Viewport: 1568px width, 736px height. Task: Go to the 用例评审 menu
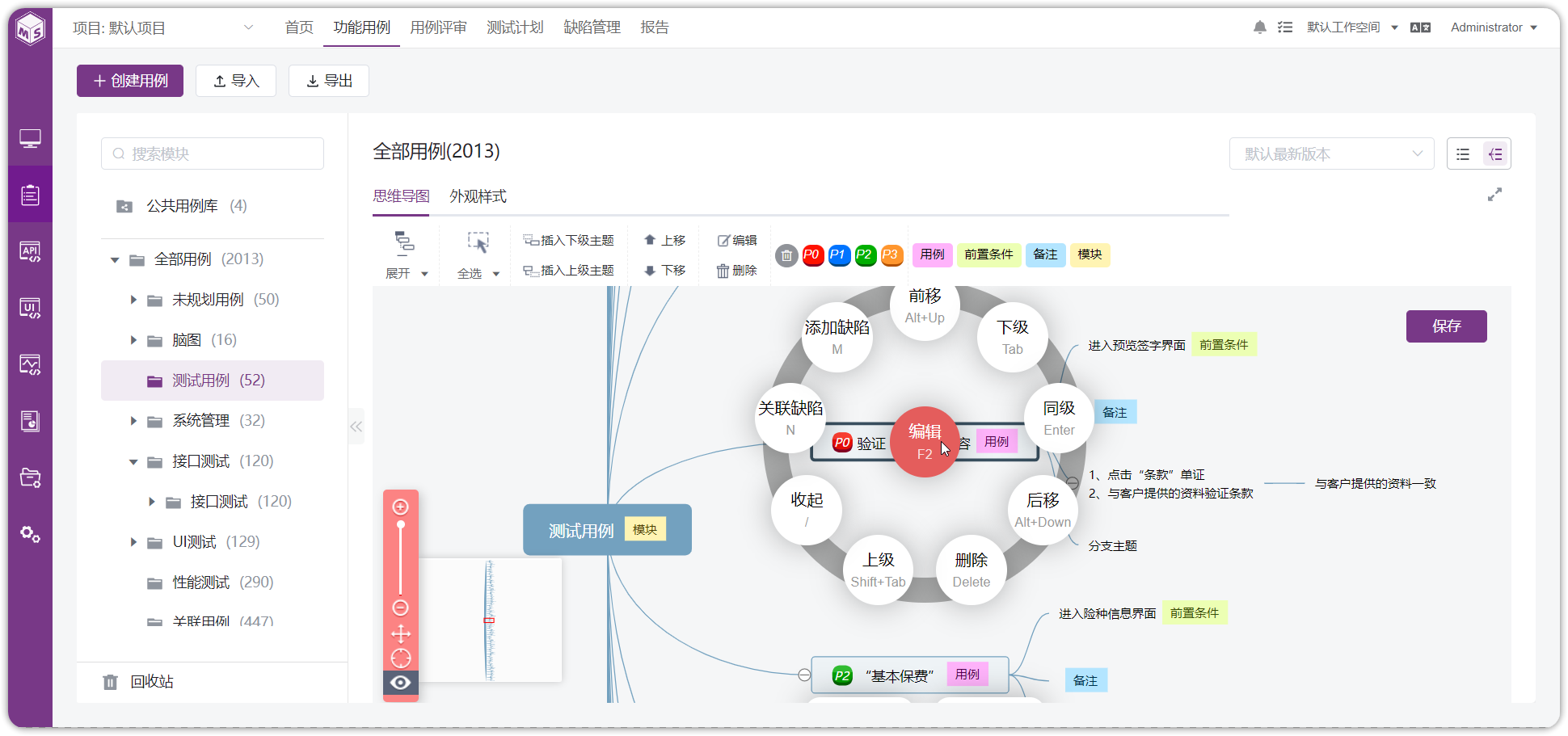(438, 27)
